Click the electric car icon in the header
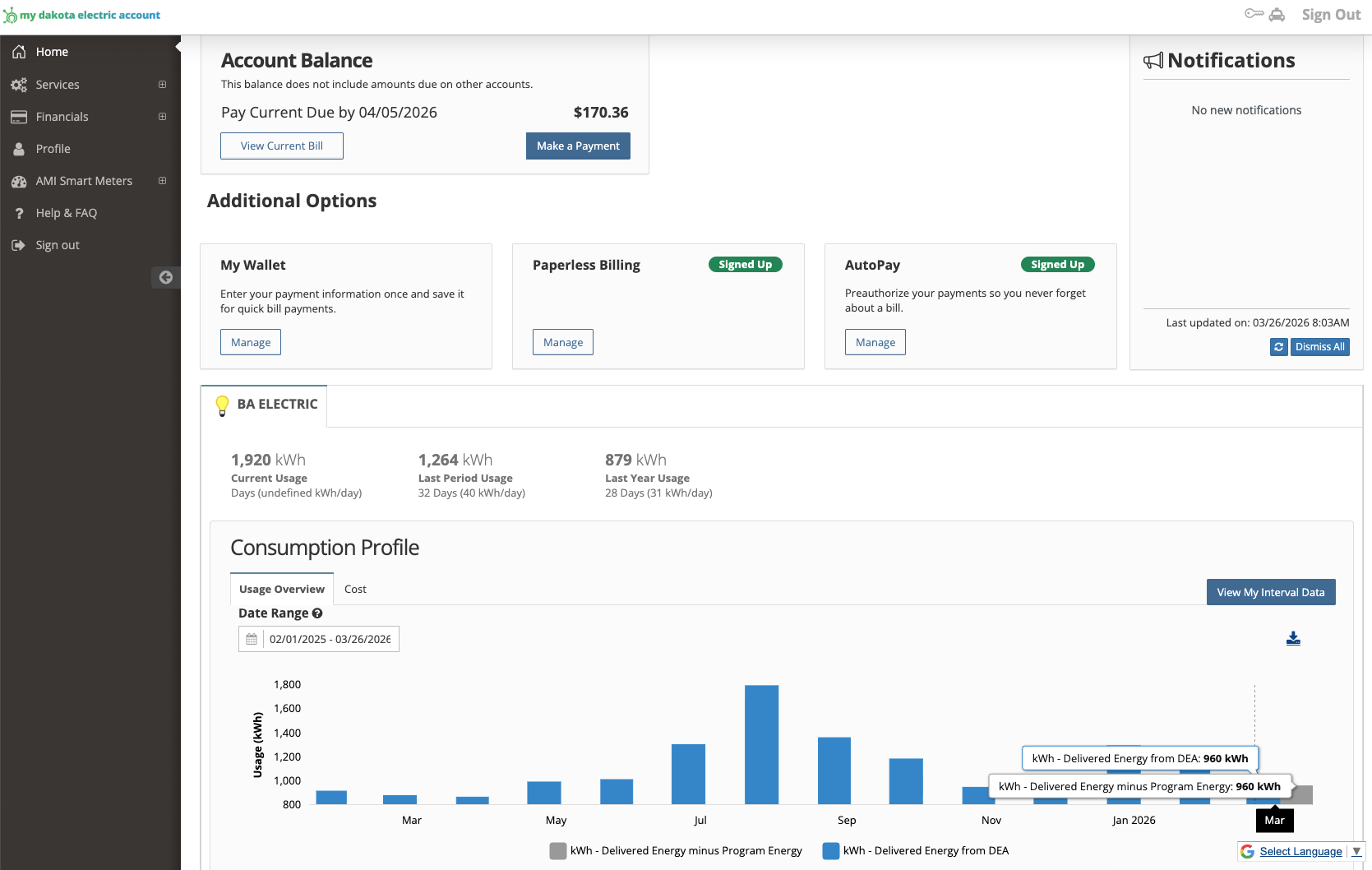This screenshot has width=1372, height=870. coord(1277,15)
